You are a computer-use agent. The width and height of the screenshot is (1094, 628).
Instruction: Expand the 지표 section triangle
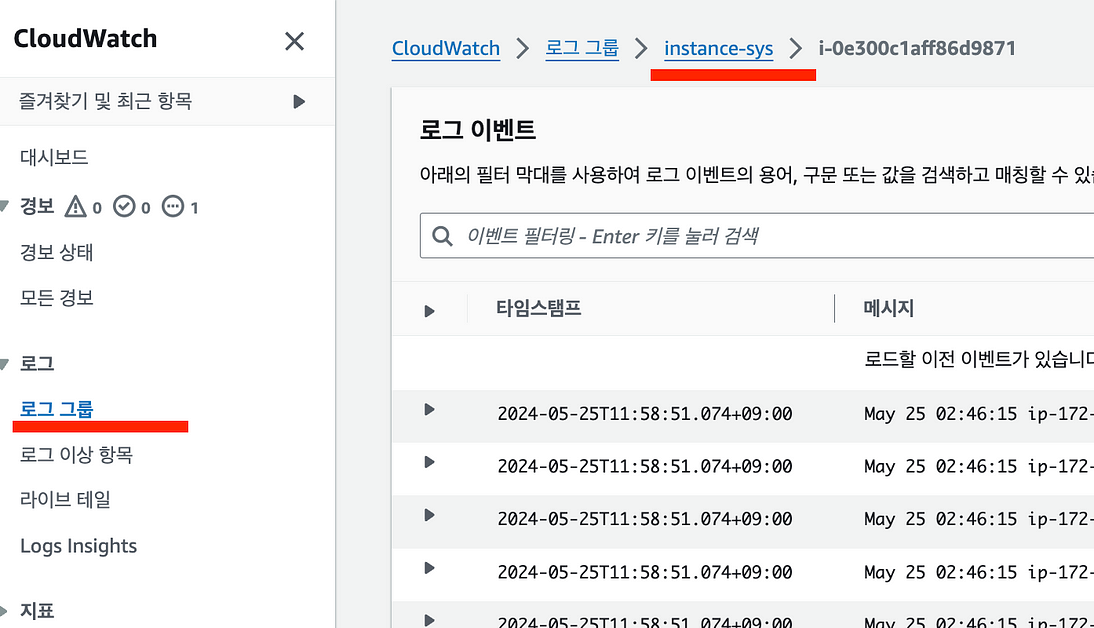click(4, 611)
